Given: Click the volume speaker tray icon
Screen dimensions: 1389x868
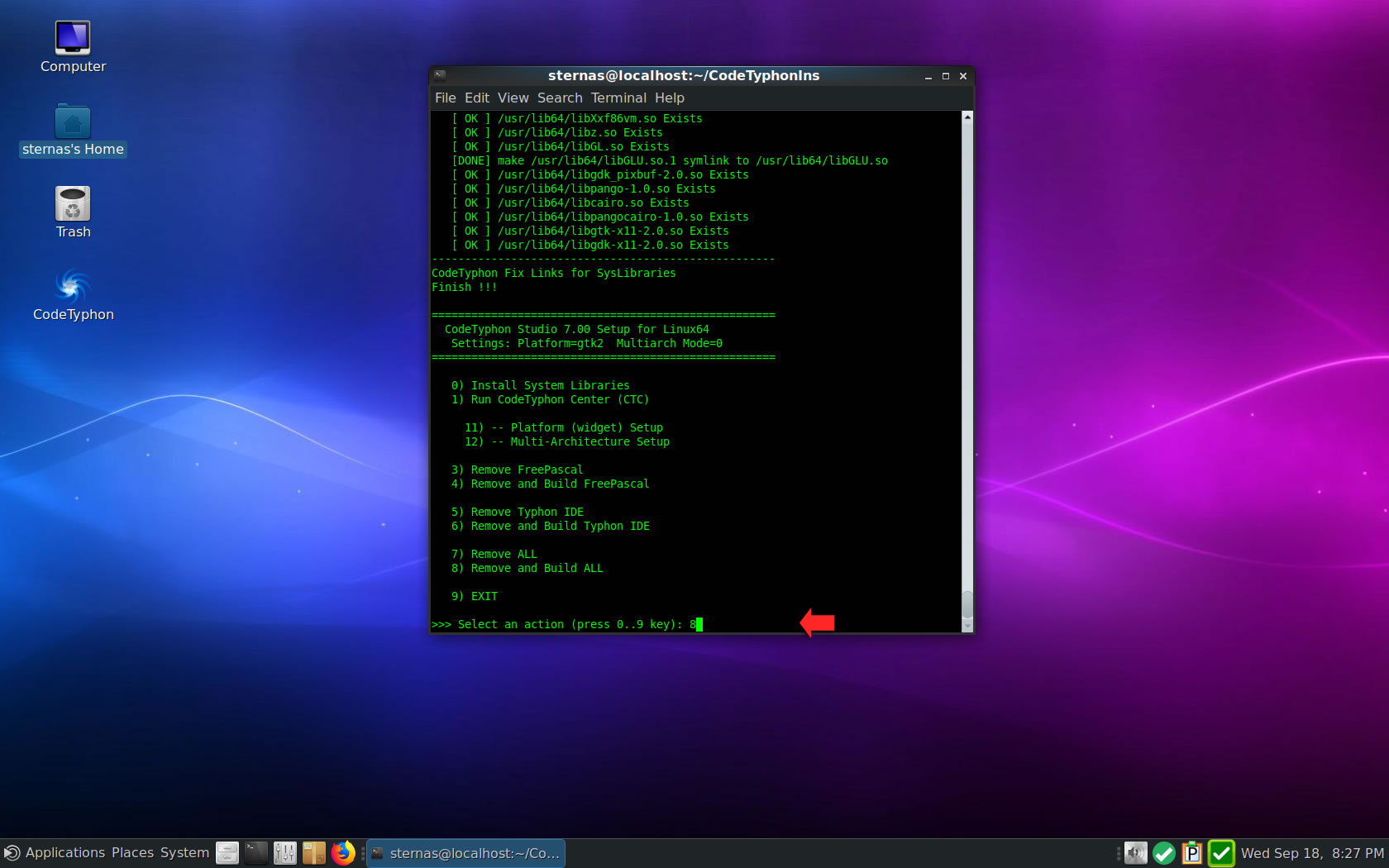Looking at the screenshot, I should tap(1136, 853).
